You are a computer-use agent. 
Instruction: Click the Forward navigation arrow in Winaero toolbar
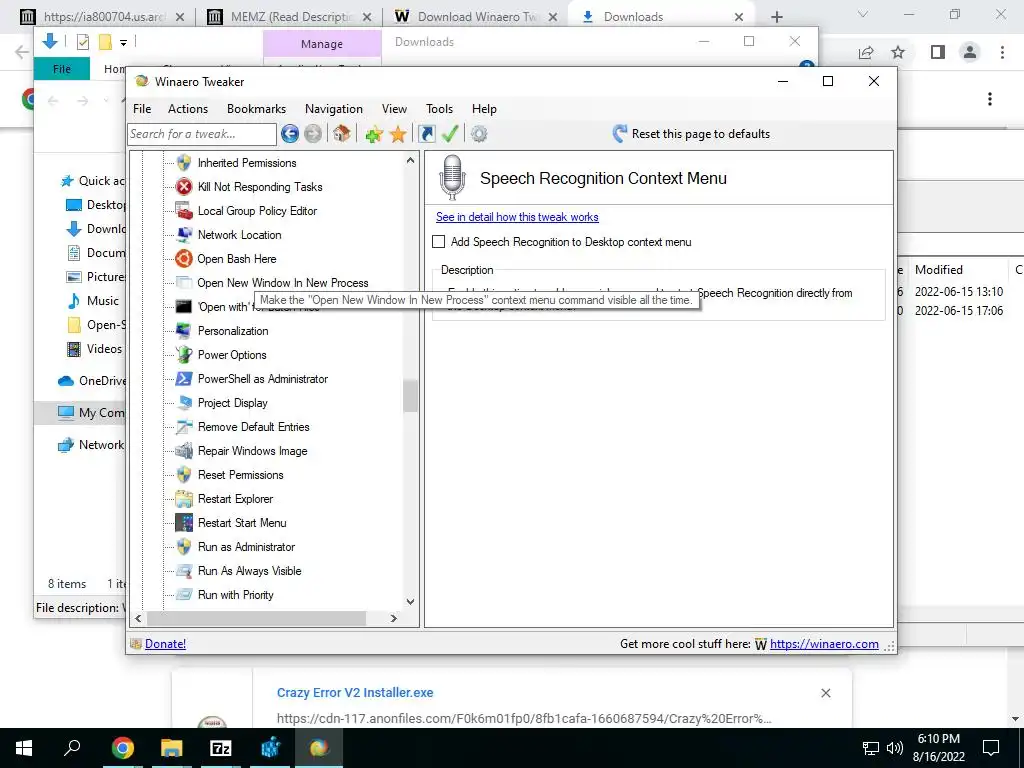[x=313, y=134]
